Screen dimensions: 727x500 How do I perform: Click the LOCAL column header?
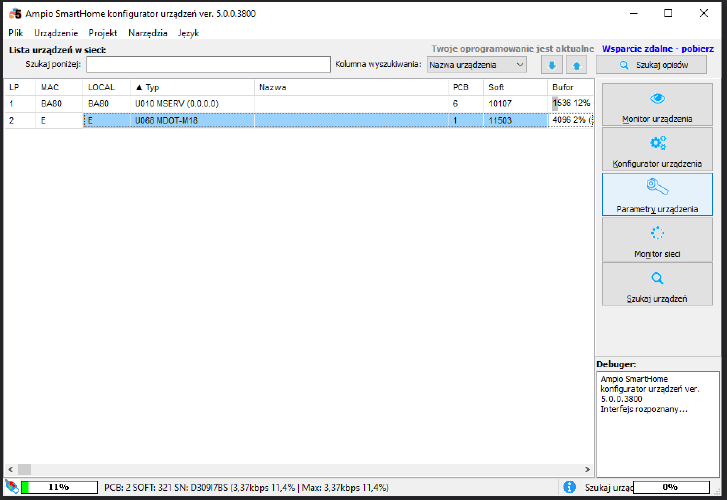coord(107,87)
